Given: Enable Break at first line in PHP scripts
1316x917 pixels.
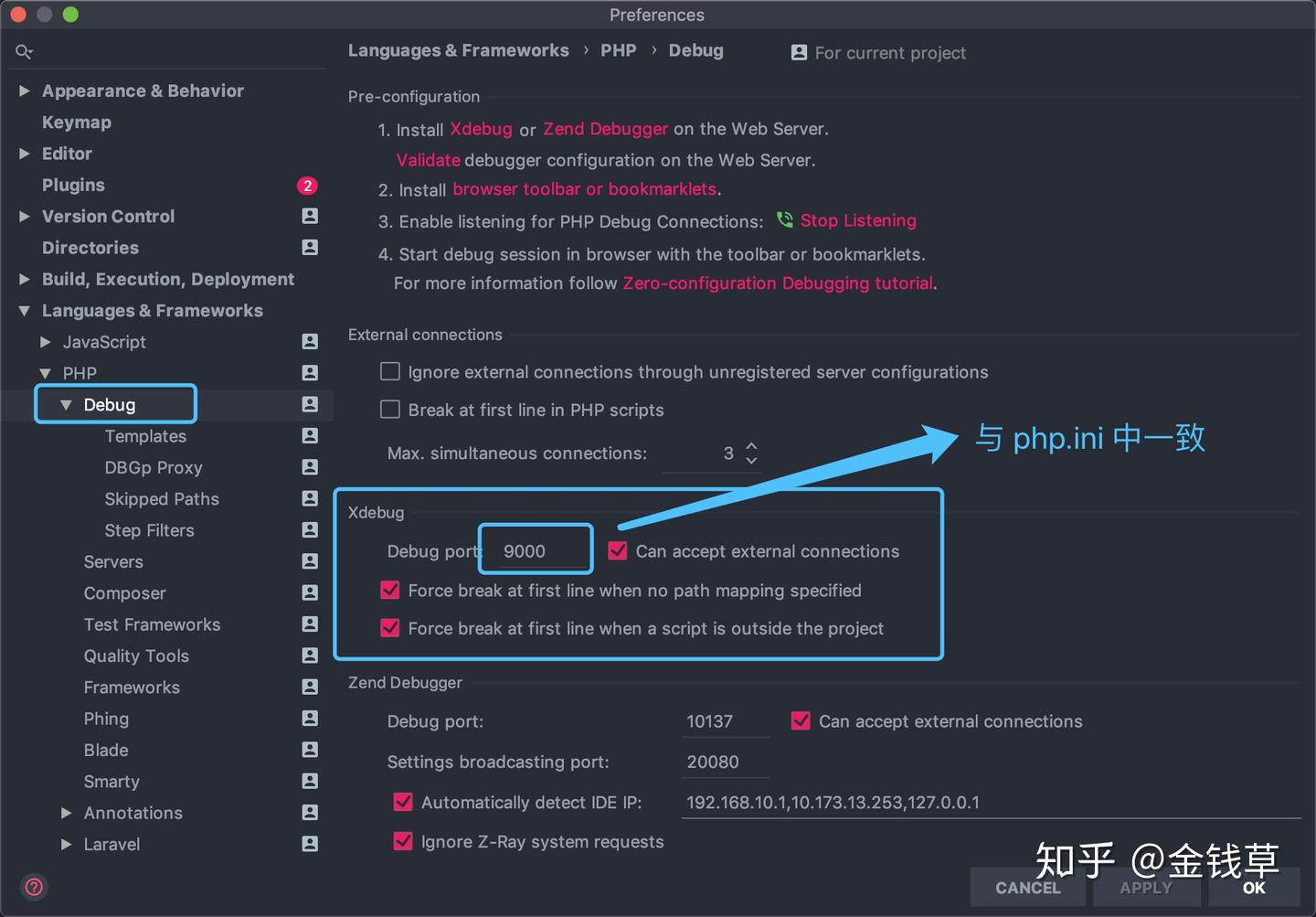Looking at the screenshot, I should pyautogui.click(x=389, y=409).
